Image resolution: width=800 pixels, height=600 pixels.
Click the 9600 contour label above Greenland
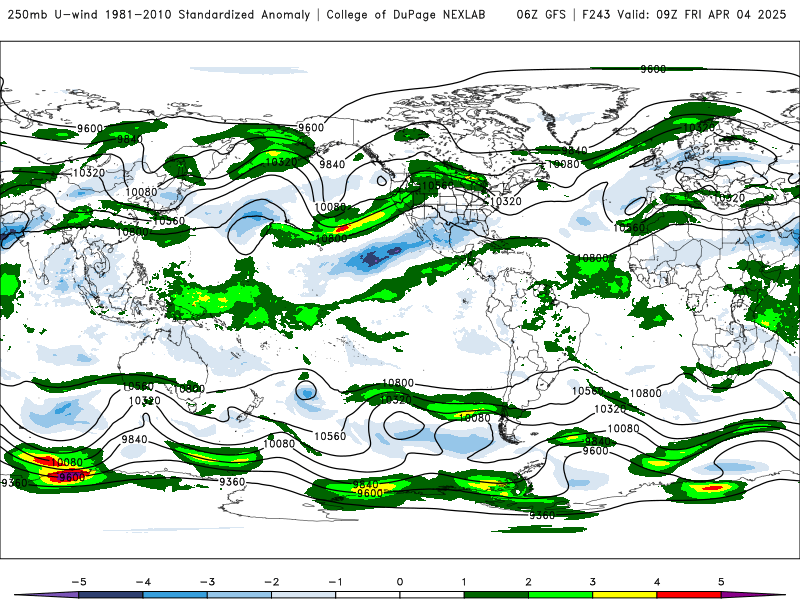click(x=653, y=69)
